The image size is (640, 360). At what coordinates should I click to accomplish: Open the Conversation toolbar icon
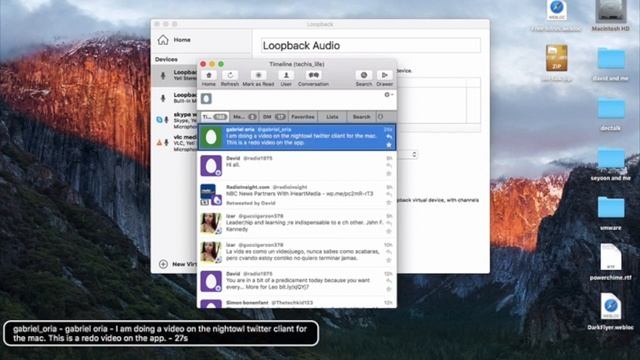313,75
